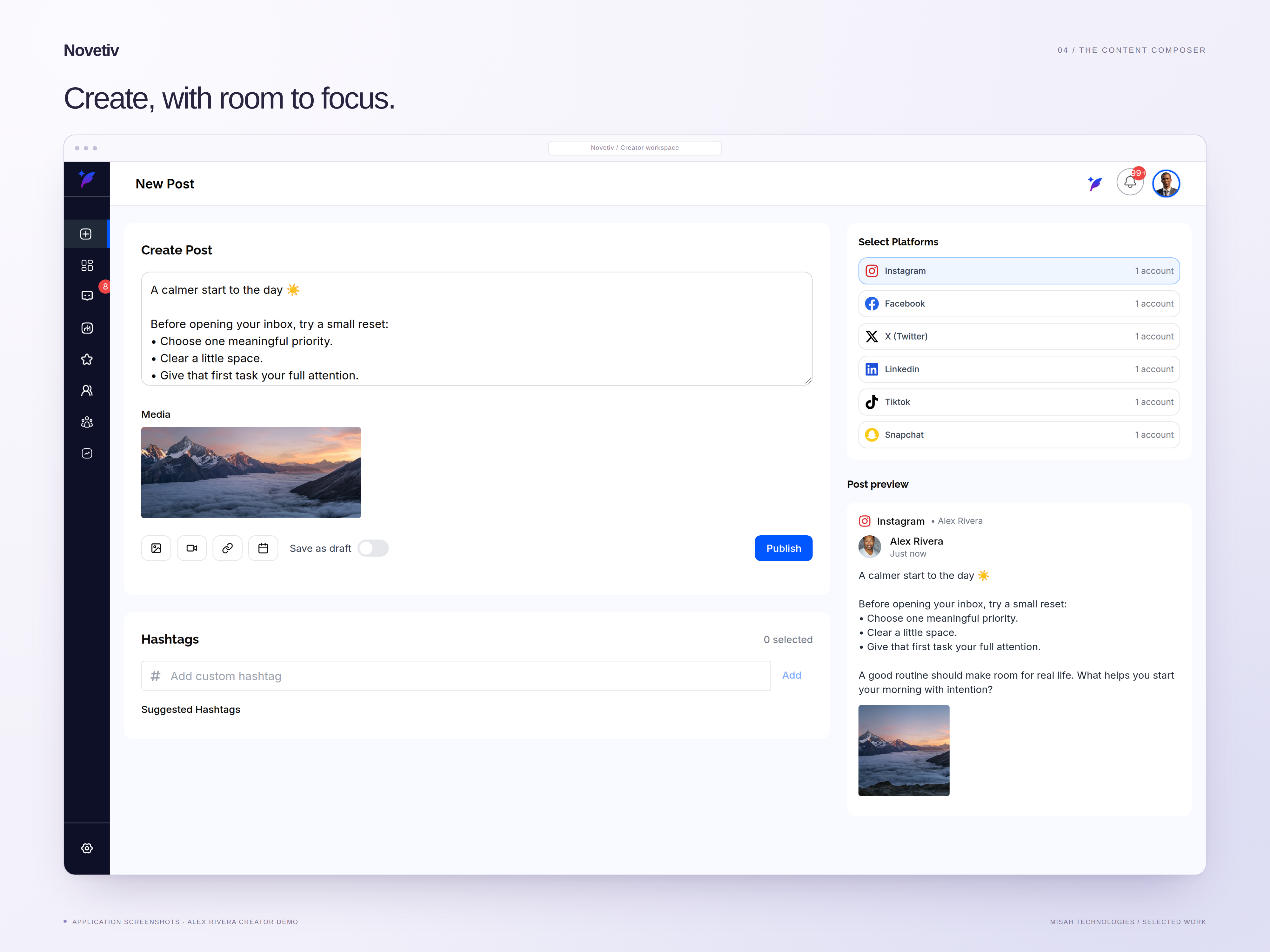Attach a link with the chain icon
This screenshot has width=1270, height=952.
click(227, 548)
